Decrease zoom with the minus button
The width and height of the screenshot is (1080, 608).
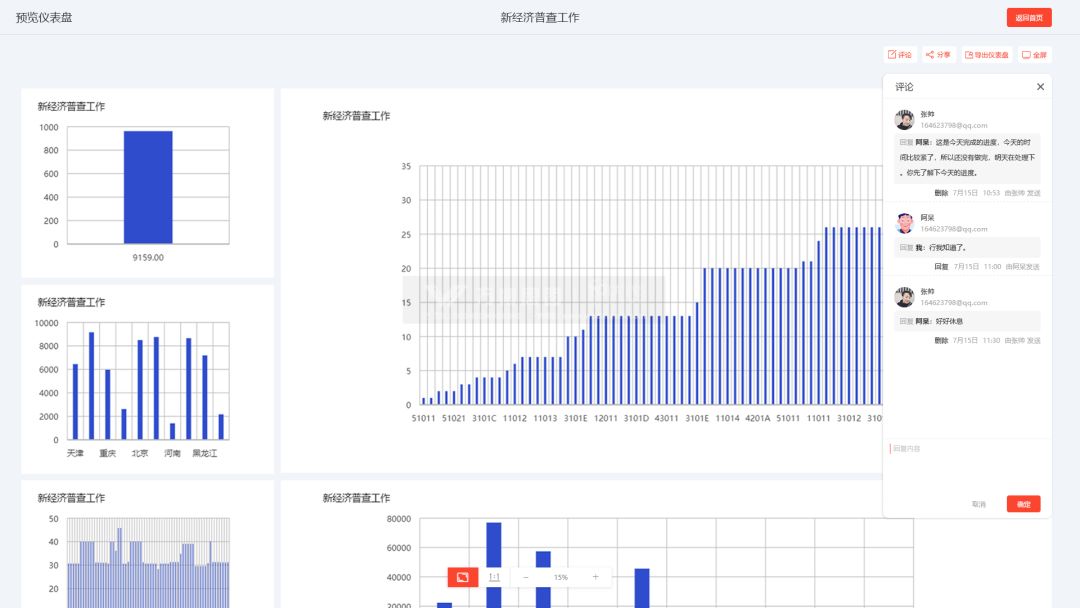[526, 577]
